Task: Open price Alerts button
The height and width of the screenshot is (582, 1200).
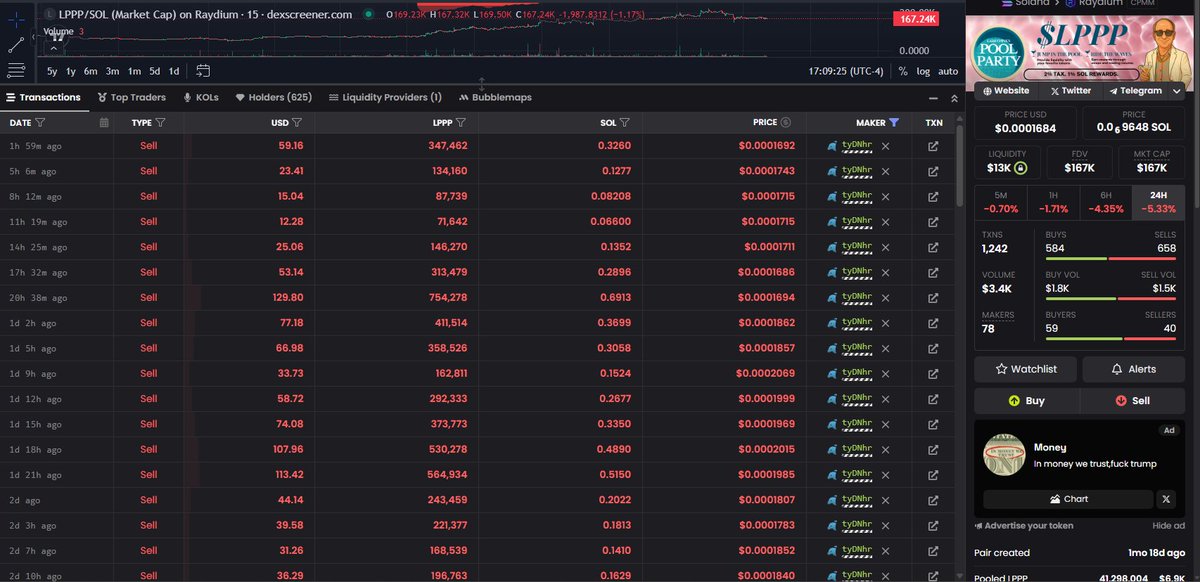Action: [1134, 369]
